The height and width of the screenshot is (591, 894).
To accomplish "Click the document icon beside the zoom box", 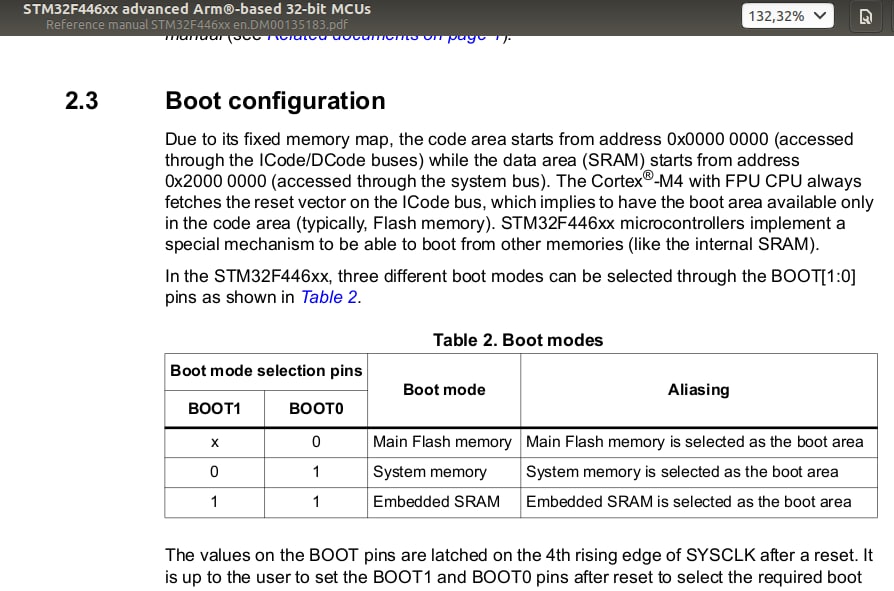I will (865, 16).
